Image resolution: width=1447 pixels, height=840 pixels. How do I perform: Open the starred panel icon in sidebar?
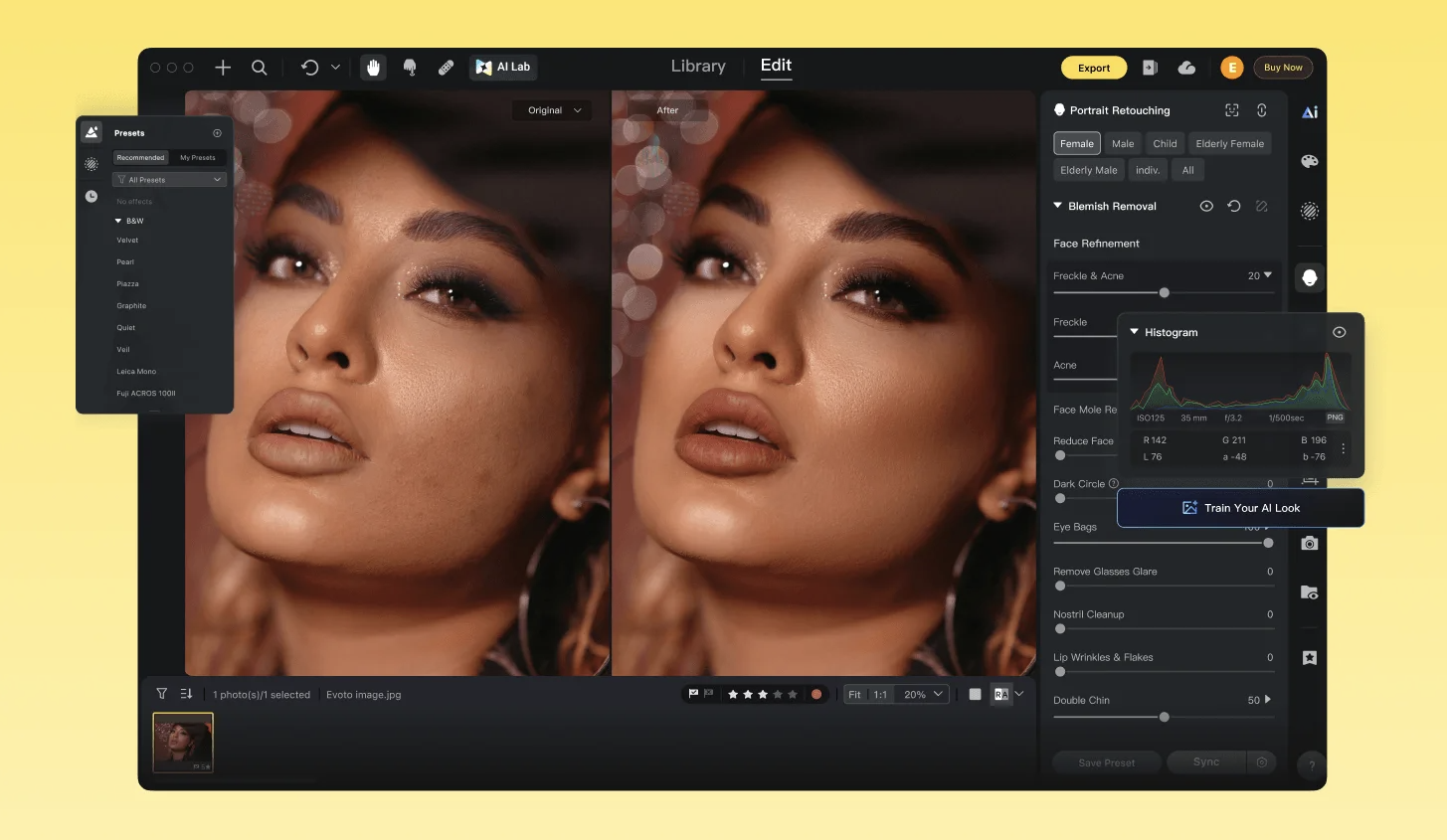[x=1310, y=658]
